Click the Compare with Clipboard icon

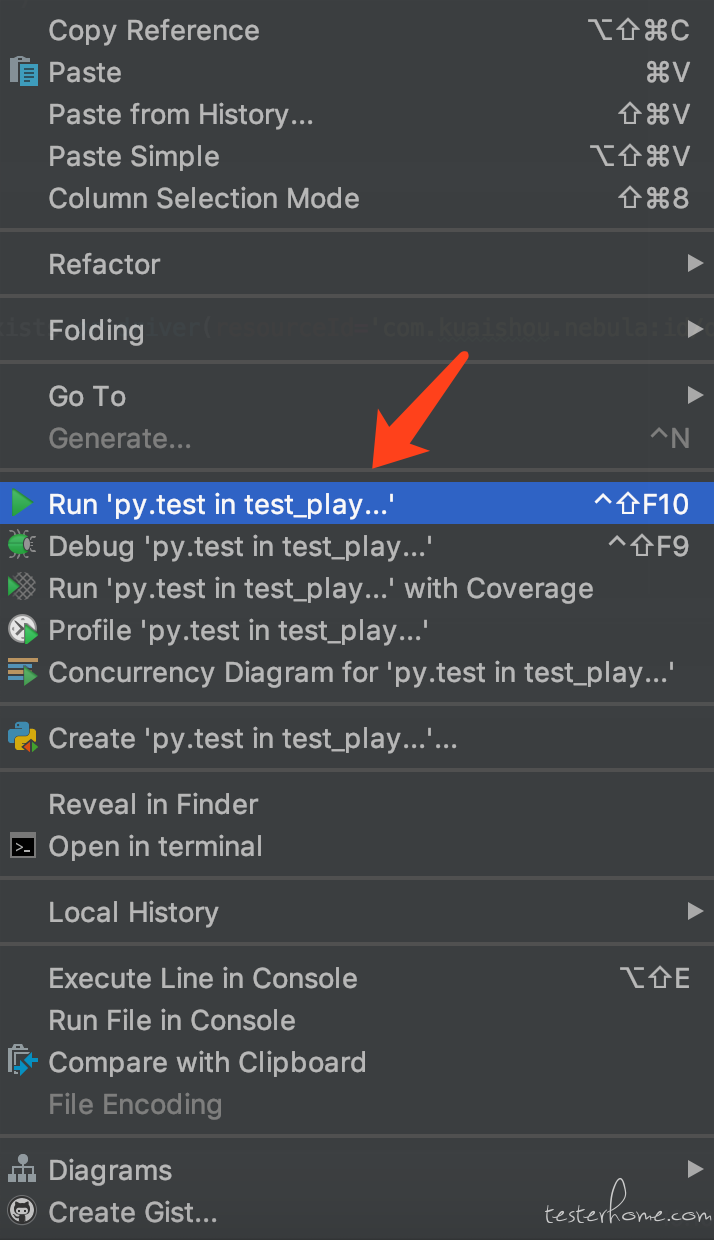click(x=22, y=1062)
